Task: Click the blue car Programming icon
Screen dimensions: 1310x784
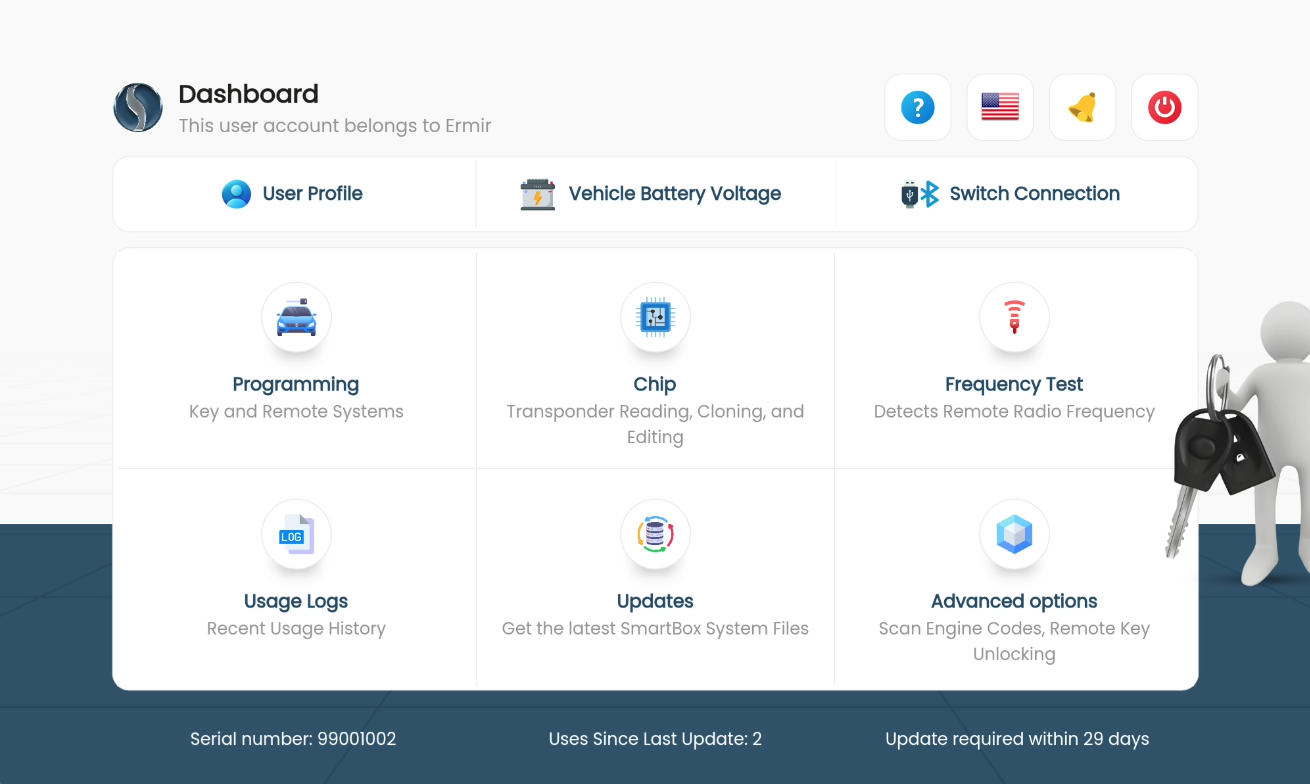Action: (296, 317)
